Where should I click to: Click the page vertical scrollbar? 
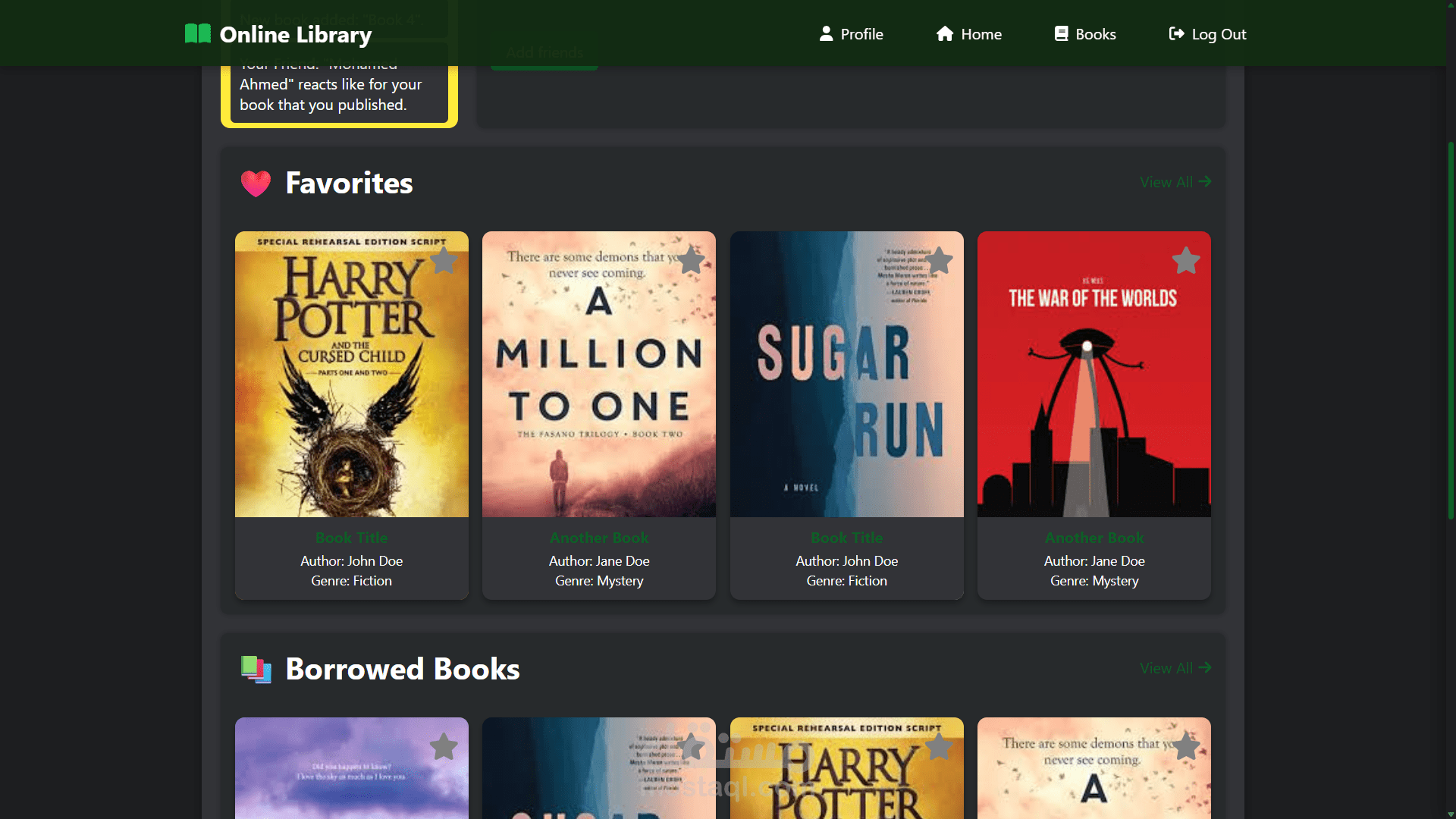coord(1450,330)
